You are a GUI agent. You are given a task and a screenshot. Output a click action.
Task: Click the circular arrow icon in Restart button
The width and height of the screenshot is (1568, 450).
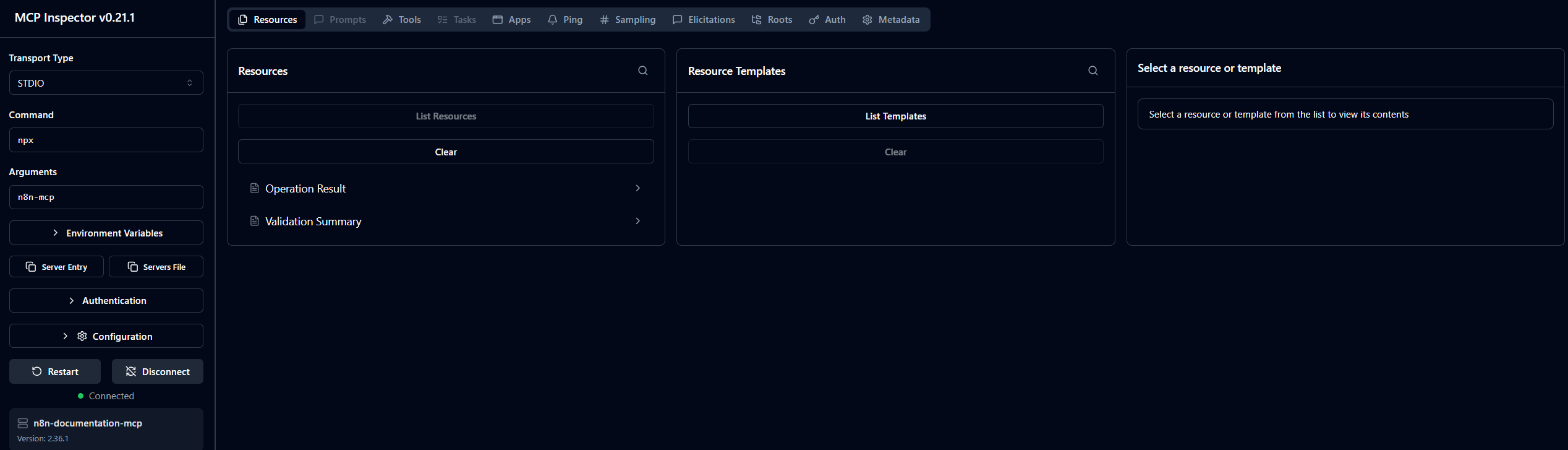click(x=37, y=371)
